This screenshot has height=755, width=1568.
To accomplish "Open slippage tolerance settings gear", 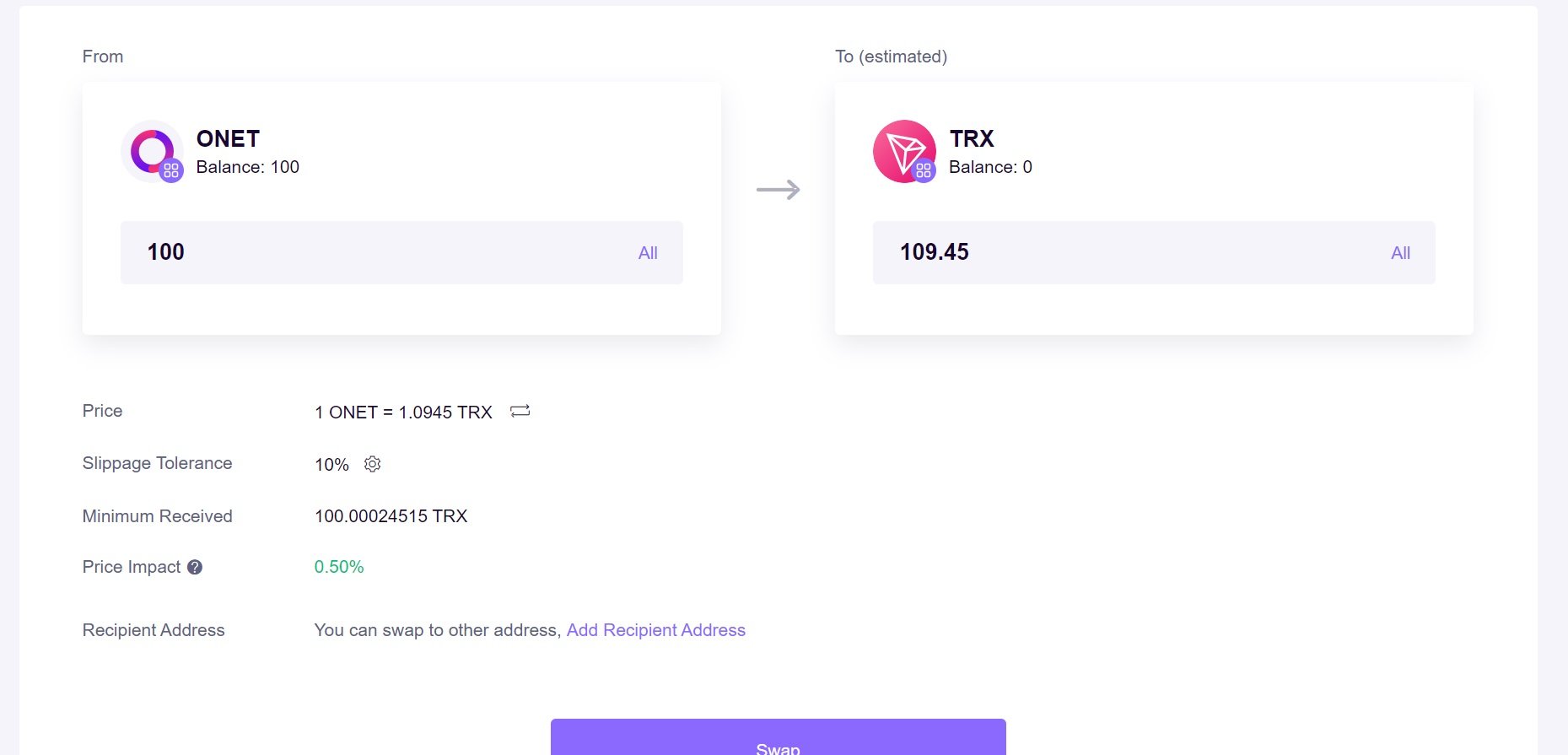I will pyautogui.click(x=372, y=464).
